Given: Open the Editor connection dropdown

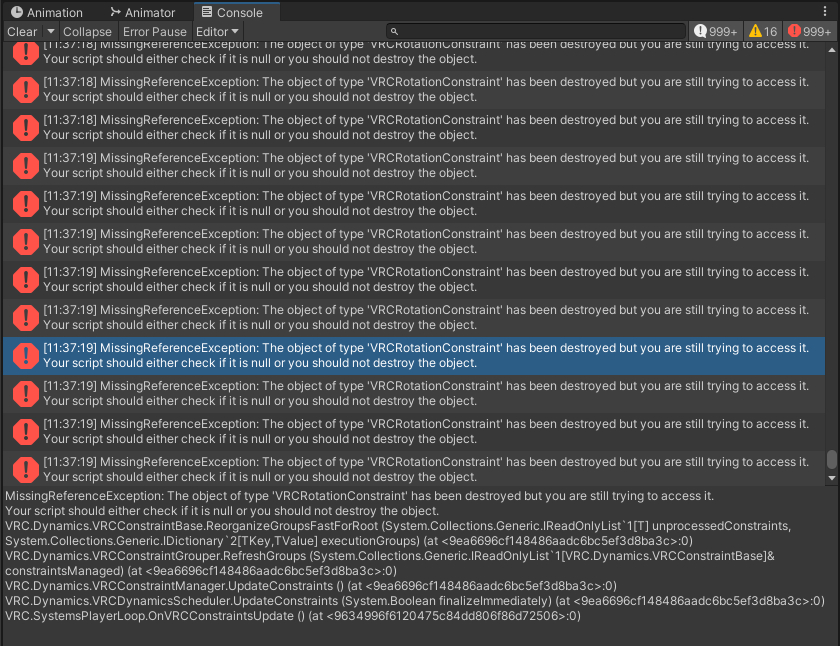Looking at the screenshot, I should (x=217, y=31).
